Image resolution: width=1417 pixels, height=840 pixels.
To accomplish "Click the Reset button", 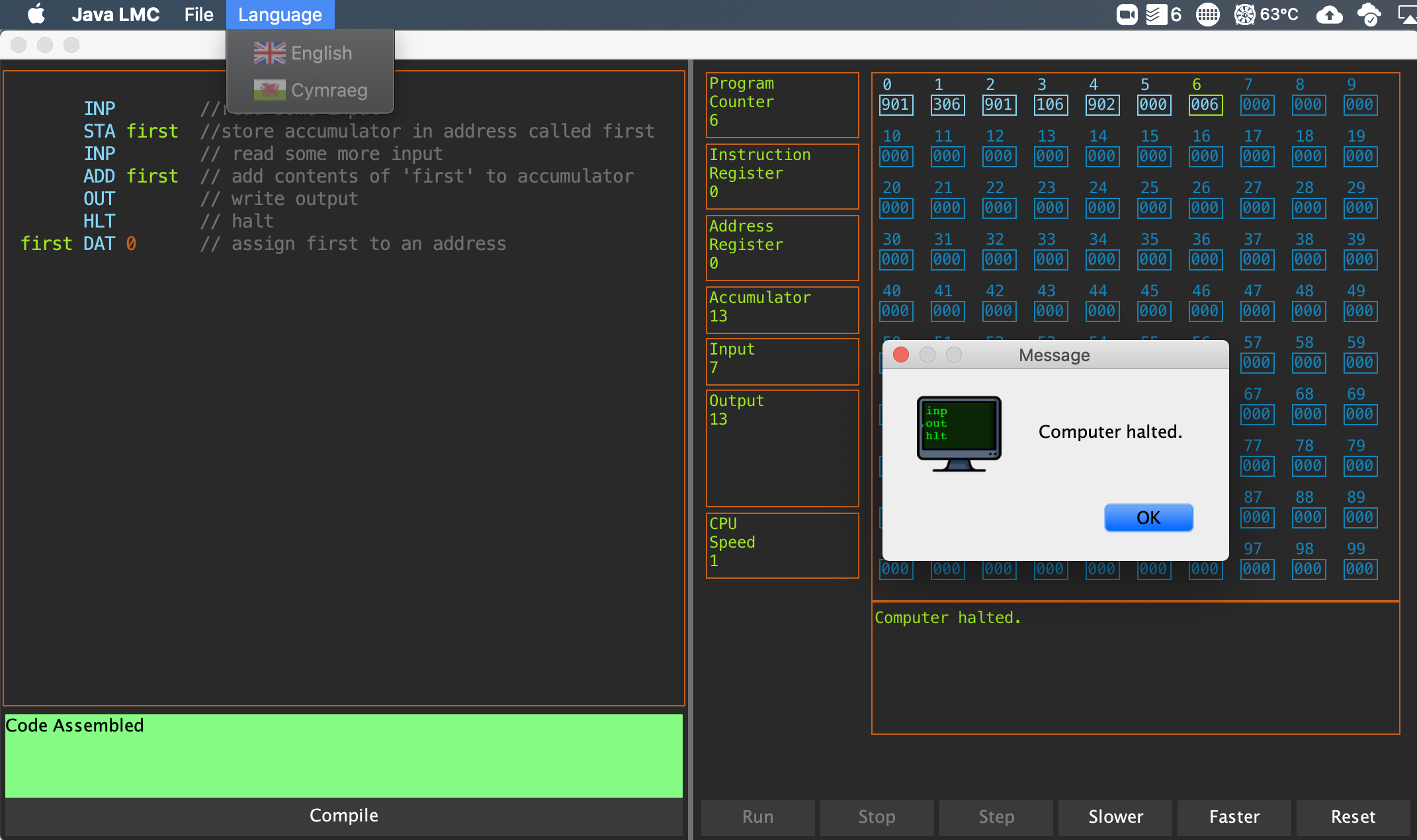I will (x=1353, y=817).
